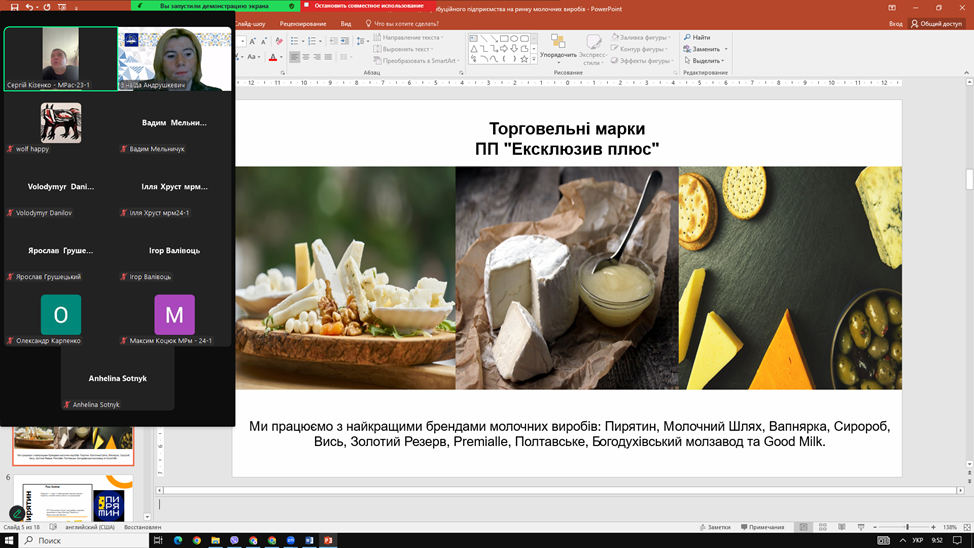Open the Направление текста dropdown

click(x=409, y=37)
